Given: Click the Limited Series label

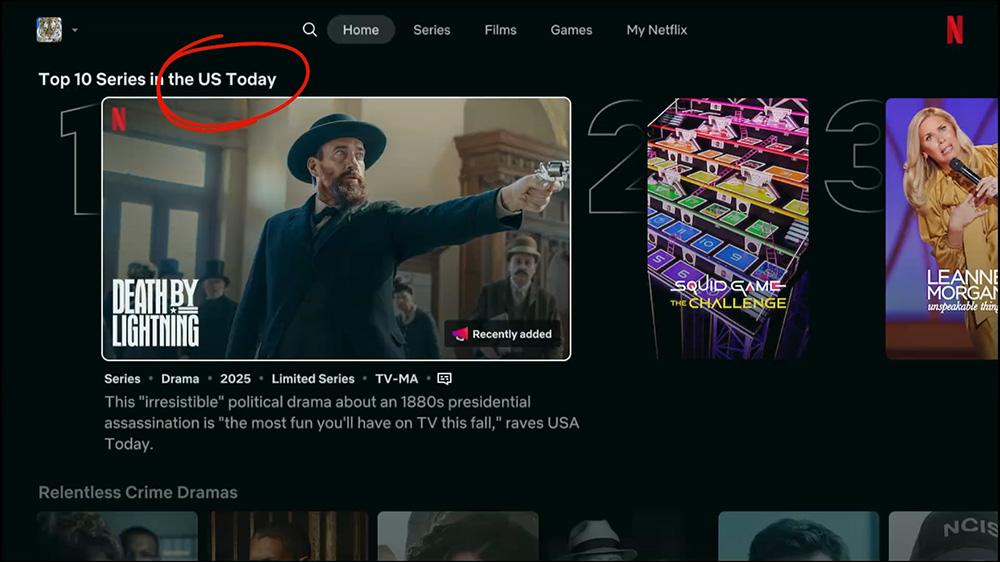Looking at the screenshot, I should tap(313, 379).
